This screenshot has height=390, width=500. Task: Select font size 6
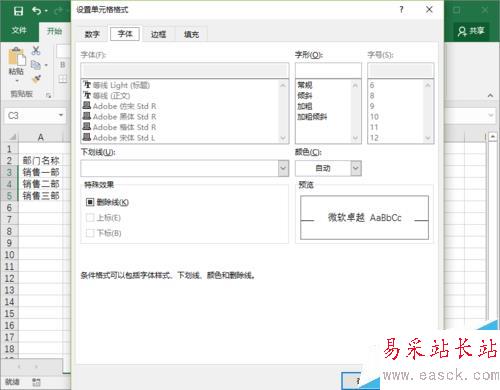pyautogui.click(x=372, y=85)
